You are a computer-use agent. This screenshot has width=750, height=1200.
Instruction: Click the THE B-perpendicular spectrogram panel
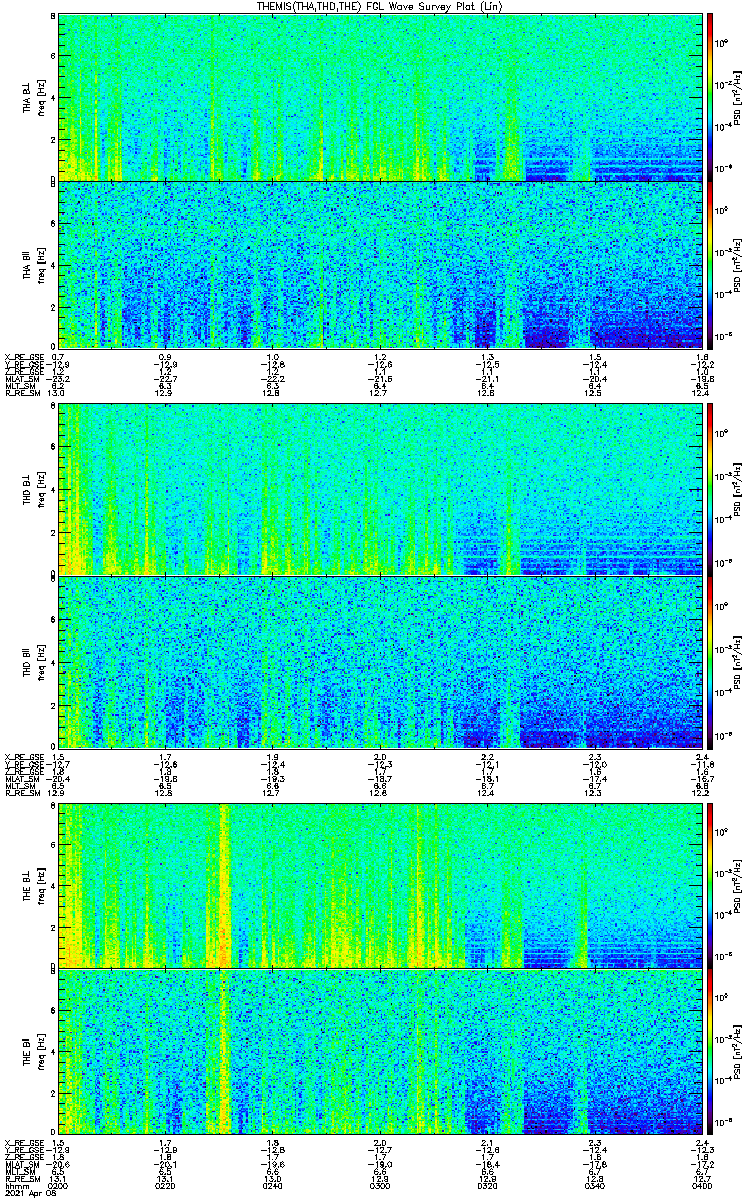(x=379, y=885)
